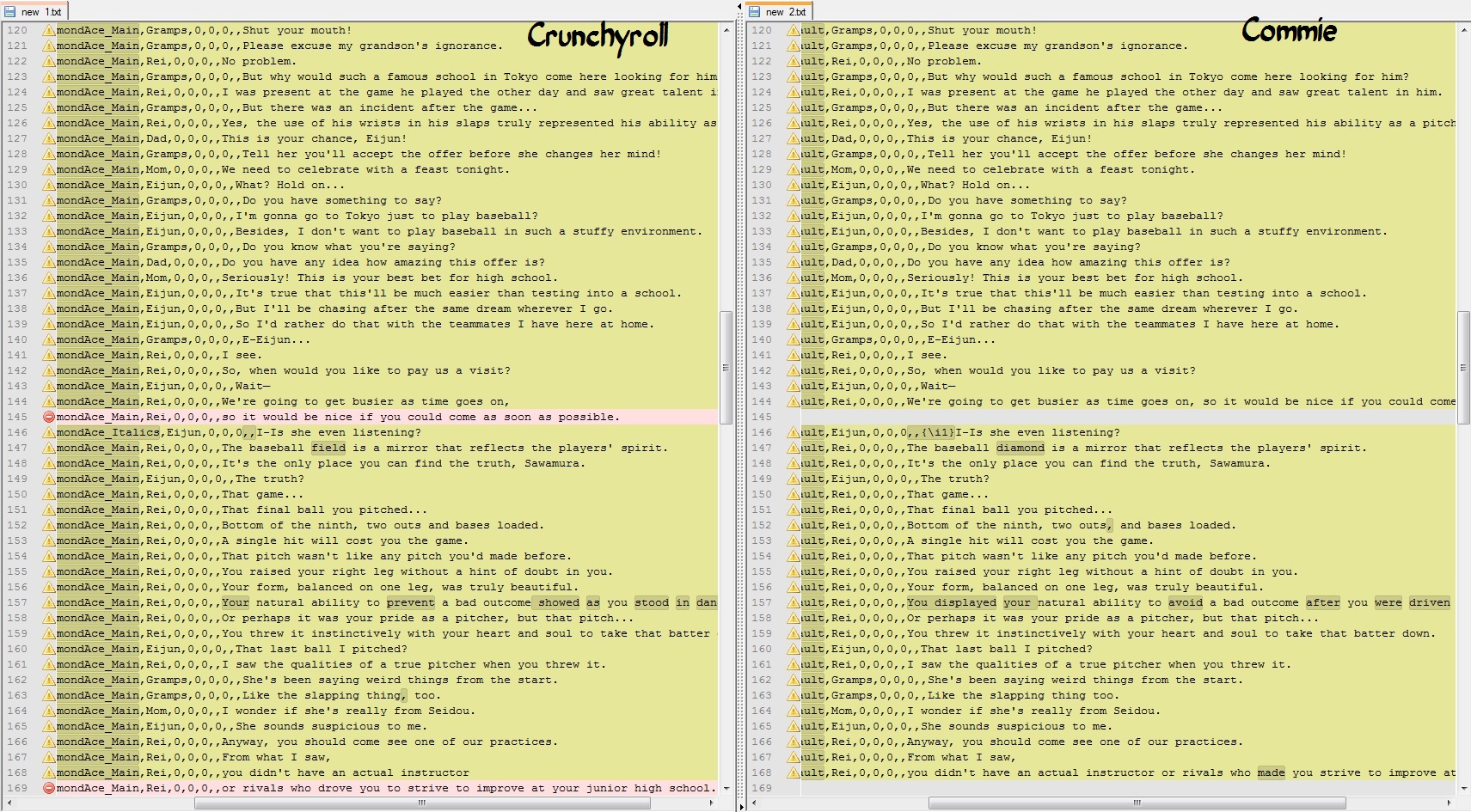Click the highlighted word 'prevent' on line 157

[411, 602]
